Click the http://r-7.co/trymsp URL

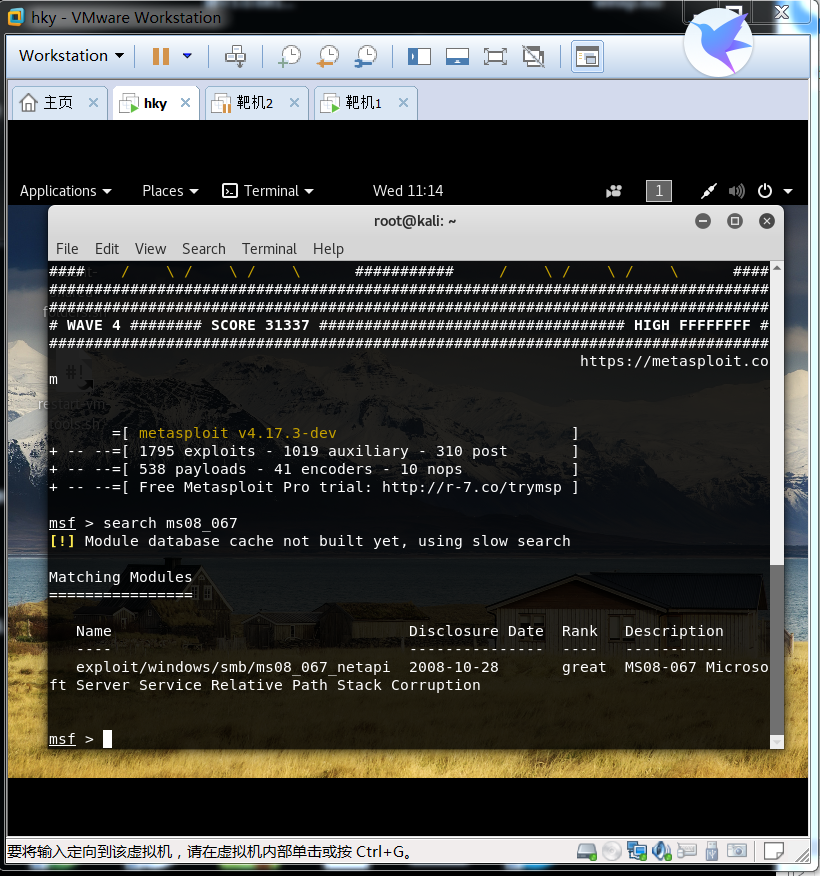(x=471, y=487)
